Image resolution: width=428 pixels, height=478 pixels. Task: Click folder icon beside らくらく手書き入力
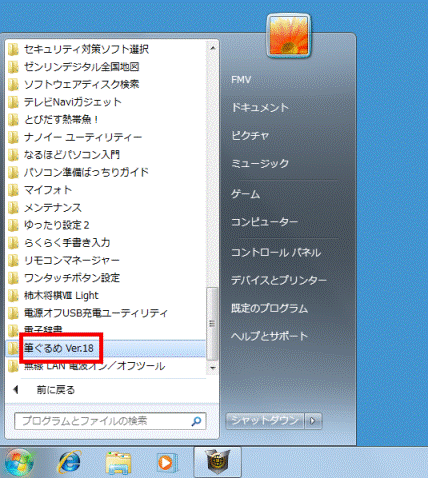click(13, 243)
